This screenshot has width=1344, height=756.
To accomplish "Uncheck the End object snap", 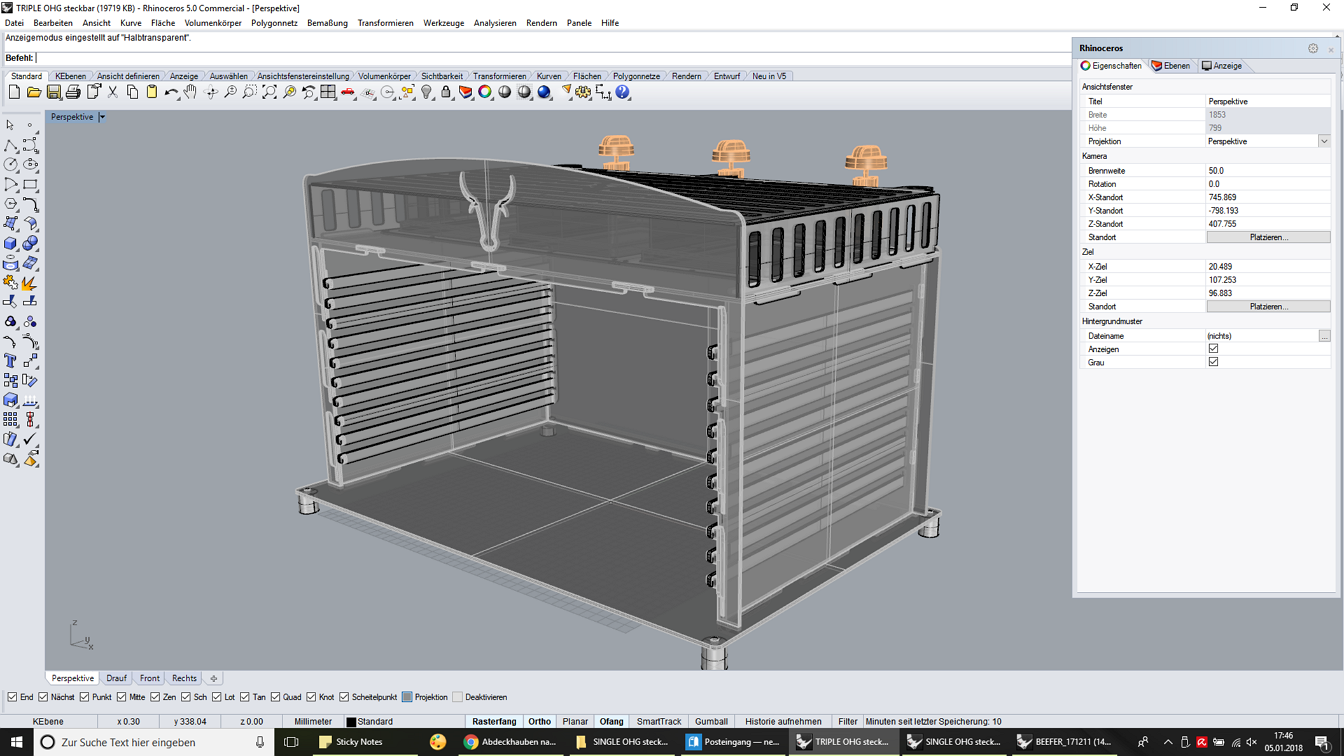I will tap(12, 697).
